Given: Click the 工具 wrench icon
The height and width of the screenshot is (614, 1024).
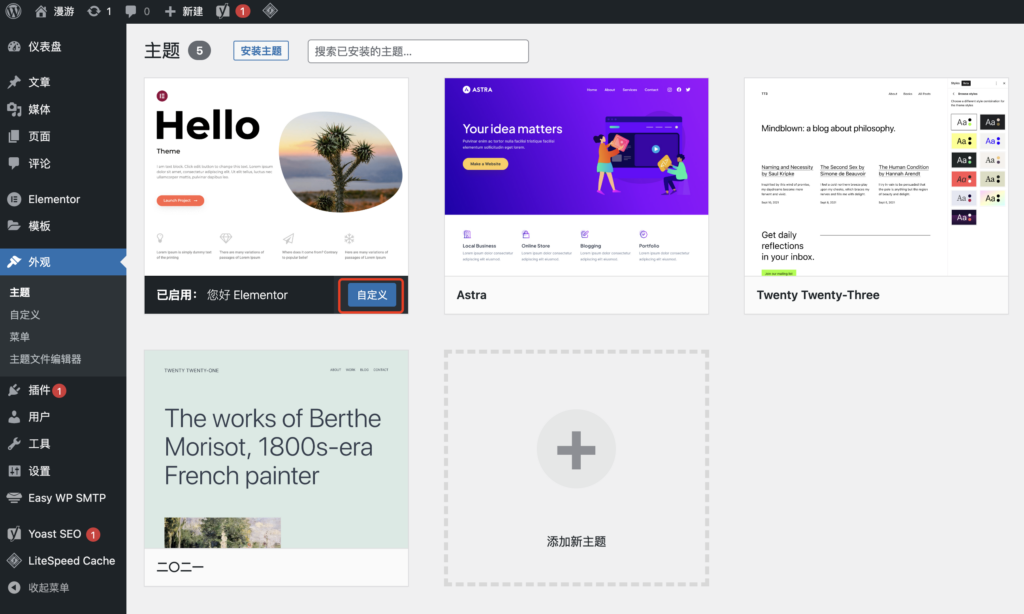Looking at the screenshot, I should point(14,444).
